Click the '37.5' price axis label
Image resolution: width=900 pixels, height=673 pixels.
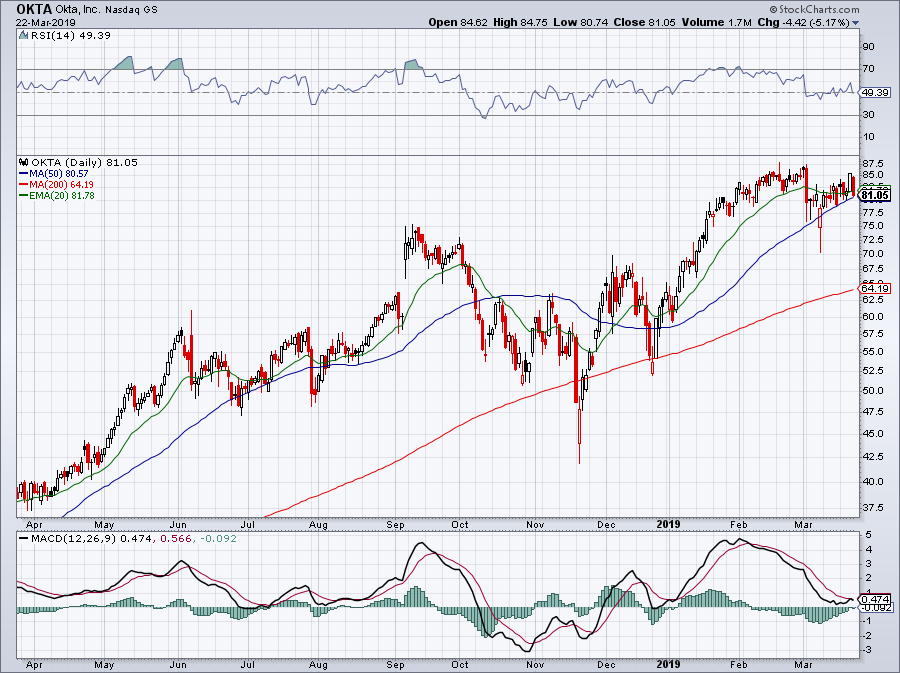872,507
